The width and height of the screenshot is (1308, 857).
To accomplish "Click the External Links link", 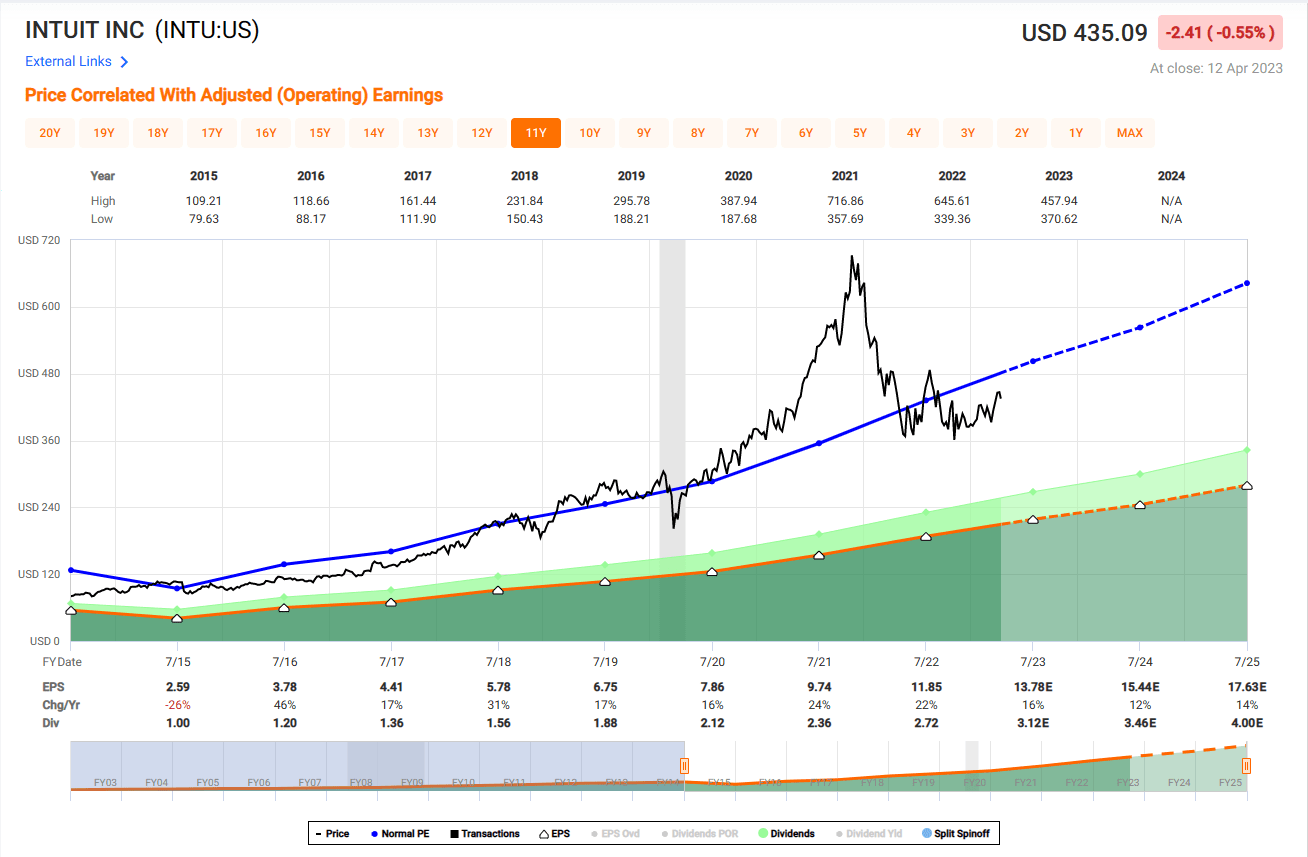I will [x=67, y=61].
